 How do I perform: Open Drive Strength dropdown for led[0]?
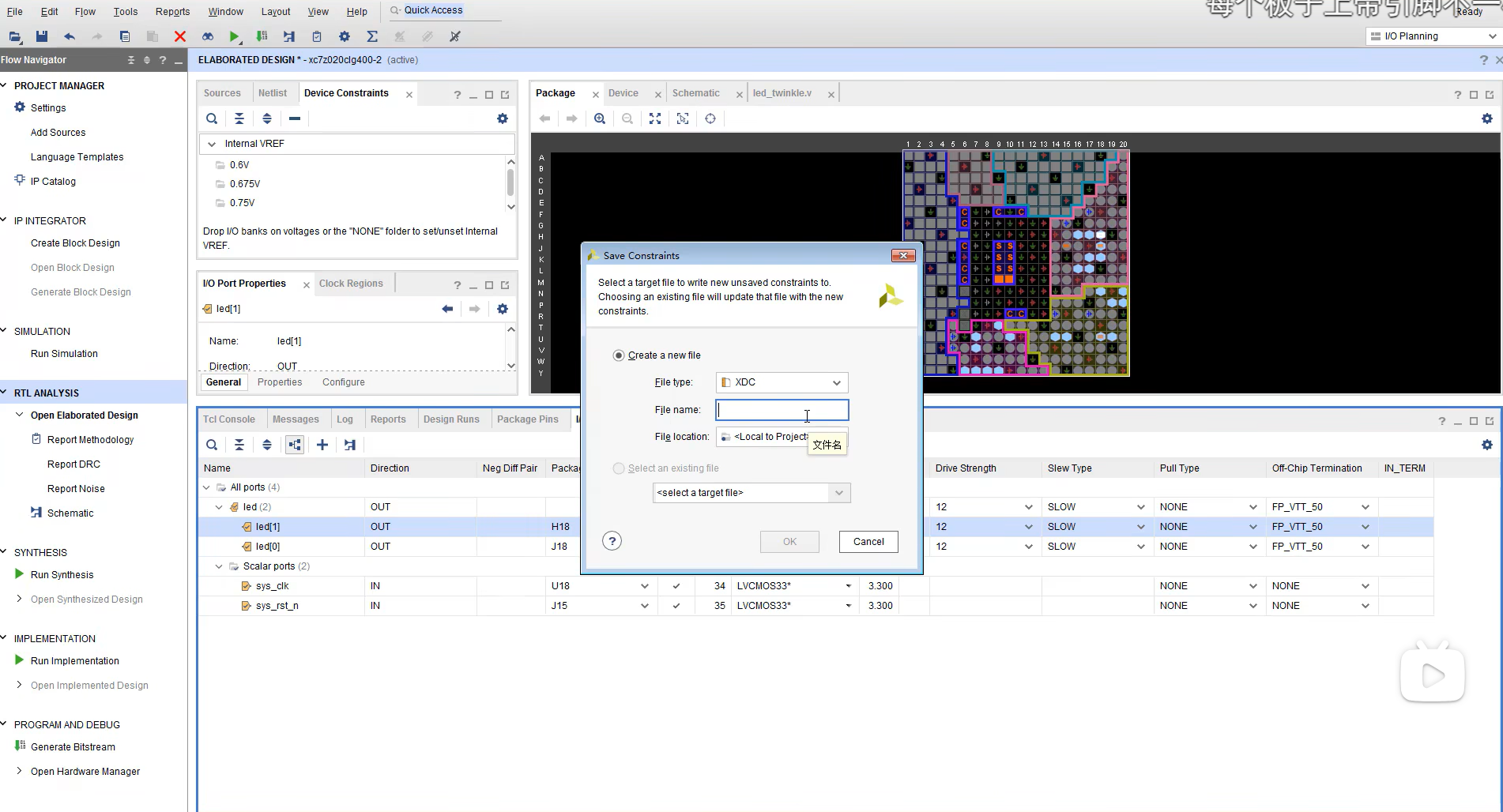1028,547
